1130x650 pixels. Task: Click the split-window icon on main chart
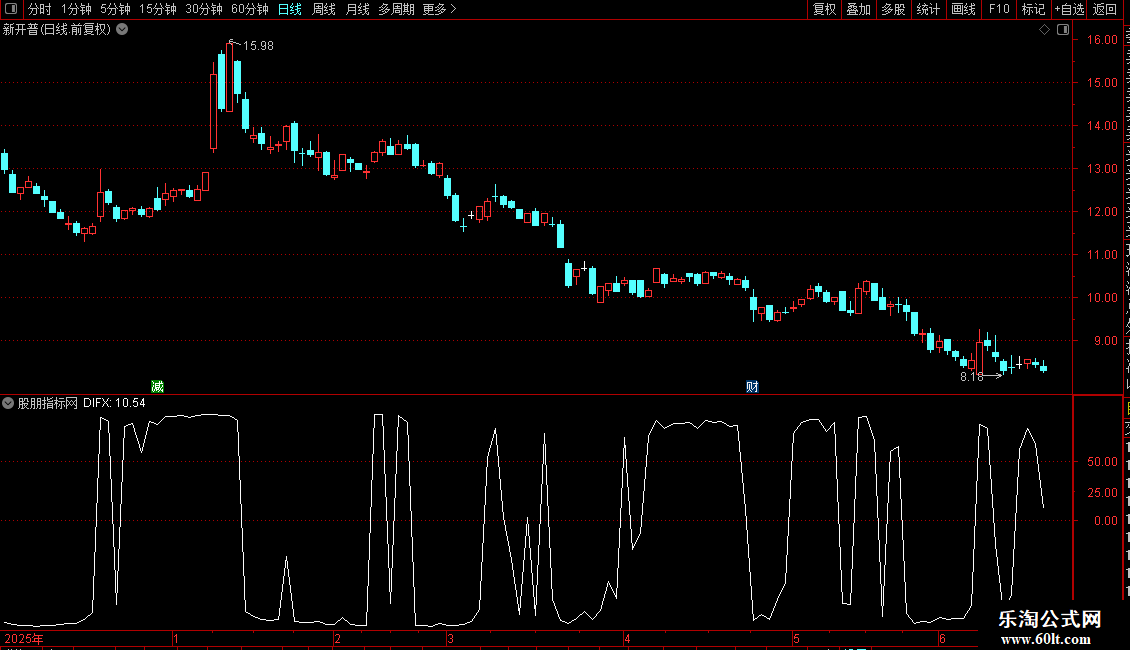(x=1063, y=30)
